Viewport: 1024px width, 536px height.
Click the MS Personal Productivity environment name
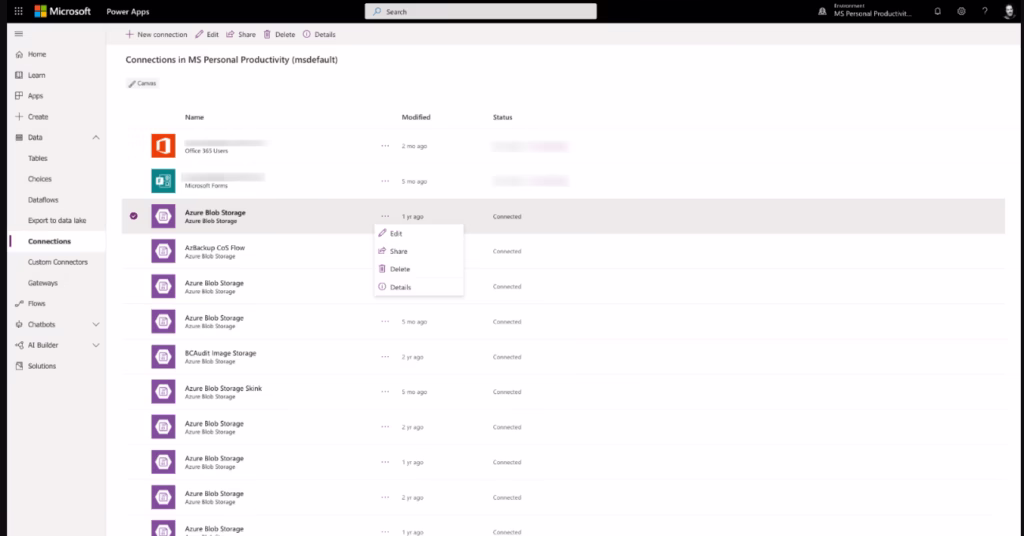[x=872, y=14]
